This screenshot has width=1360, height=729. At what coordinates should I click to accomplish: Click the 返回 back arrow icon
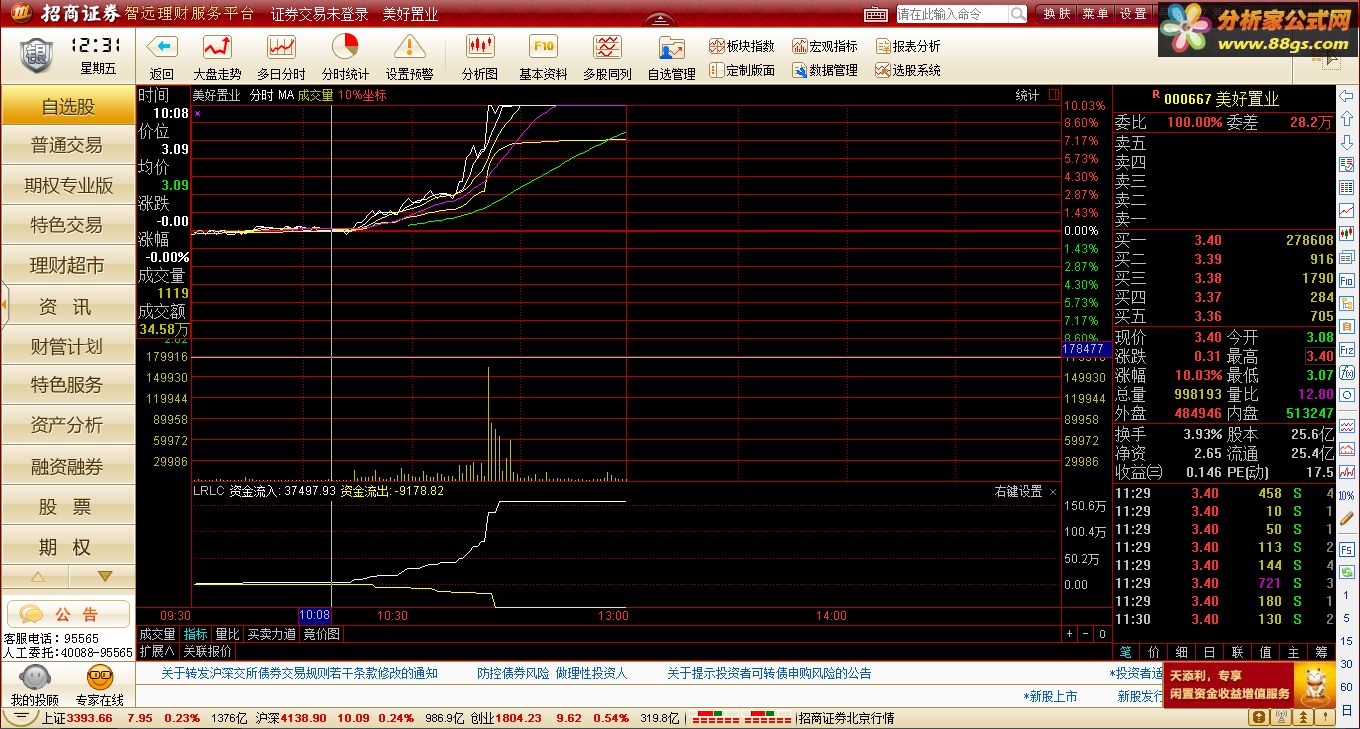click(162, 46)
